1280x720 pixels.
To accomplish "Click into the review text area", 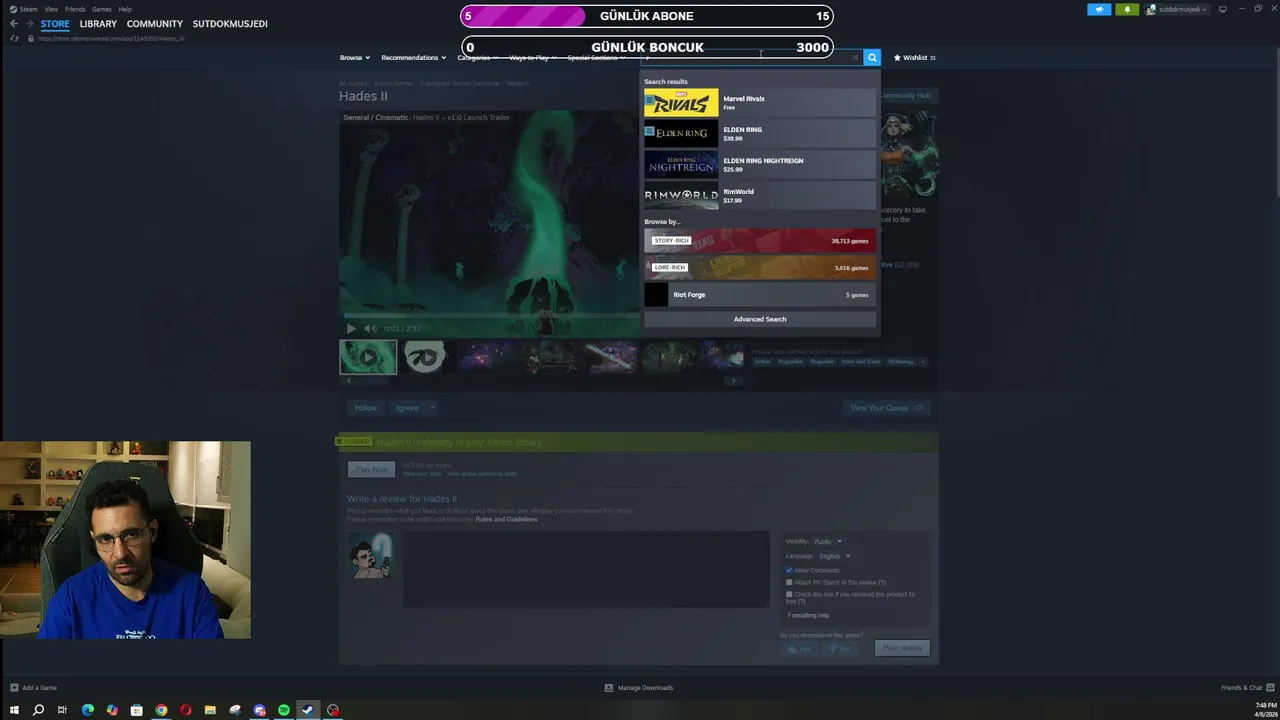I will pyautogui.click(x=586, y=569).
